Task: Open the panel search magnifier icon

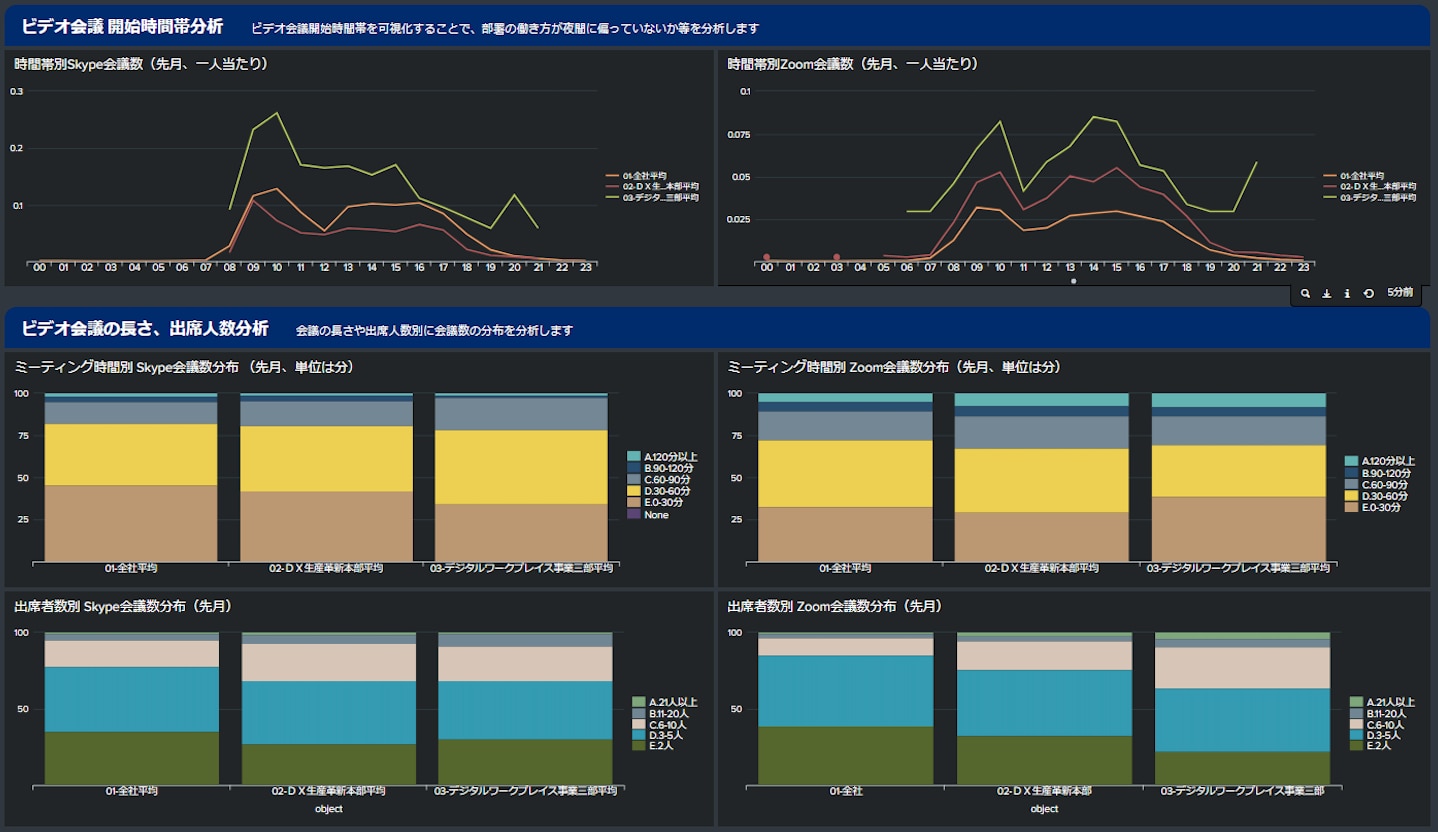Action: pos(1306,293)
